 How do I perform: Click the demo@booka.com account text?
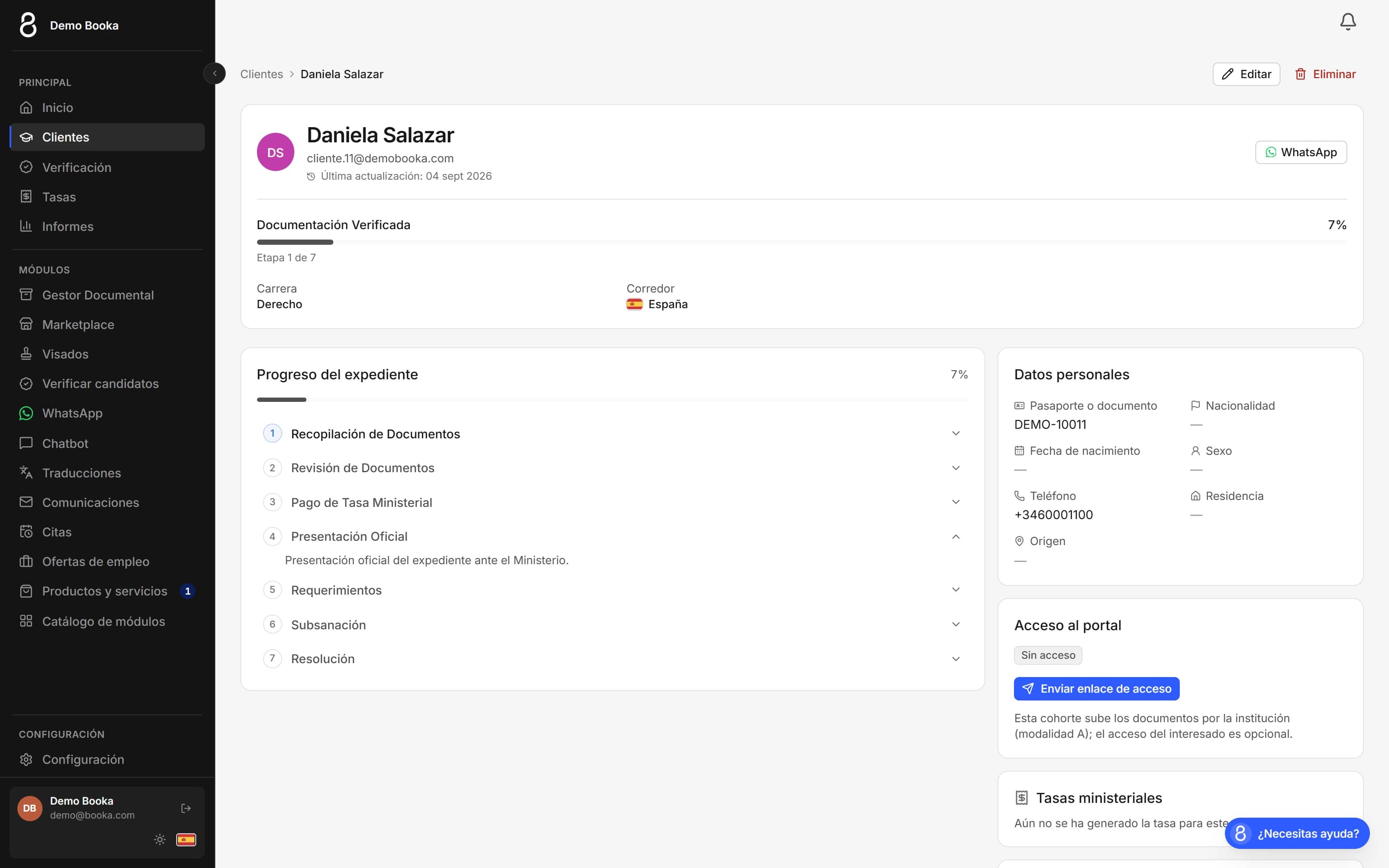pyautogui.click(x=92, y=815)
